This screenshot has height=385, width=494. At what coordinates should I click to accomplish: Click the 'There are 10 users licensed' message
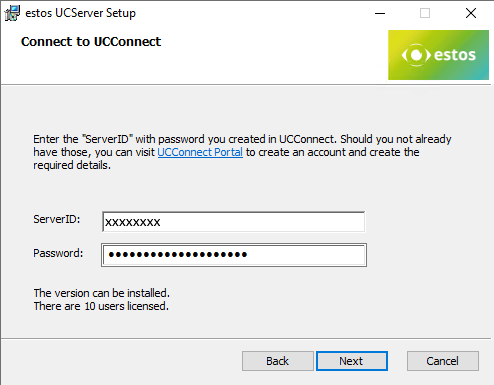click(101, 306)
